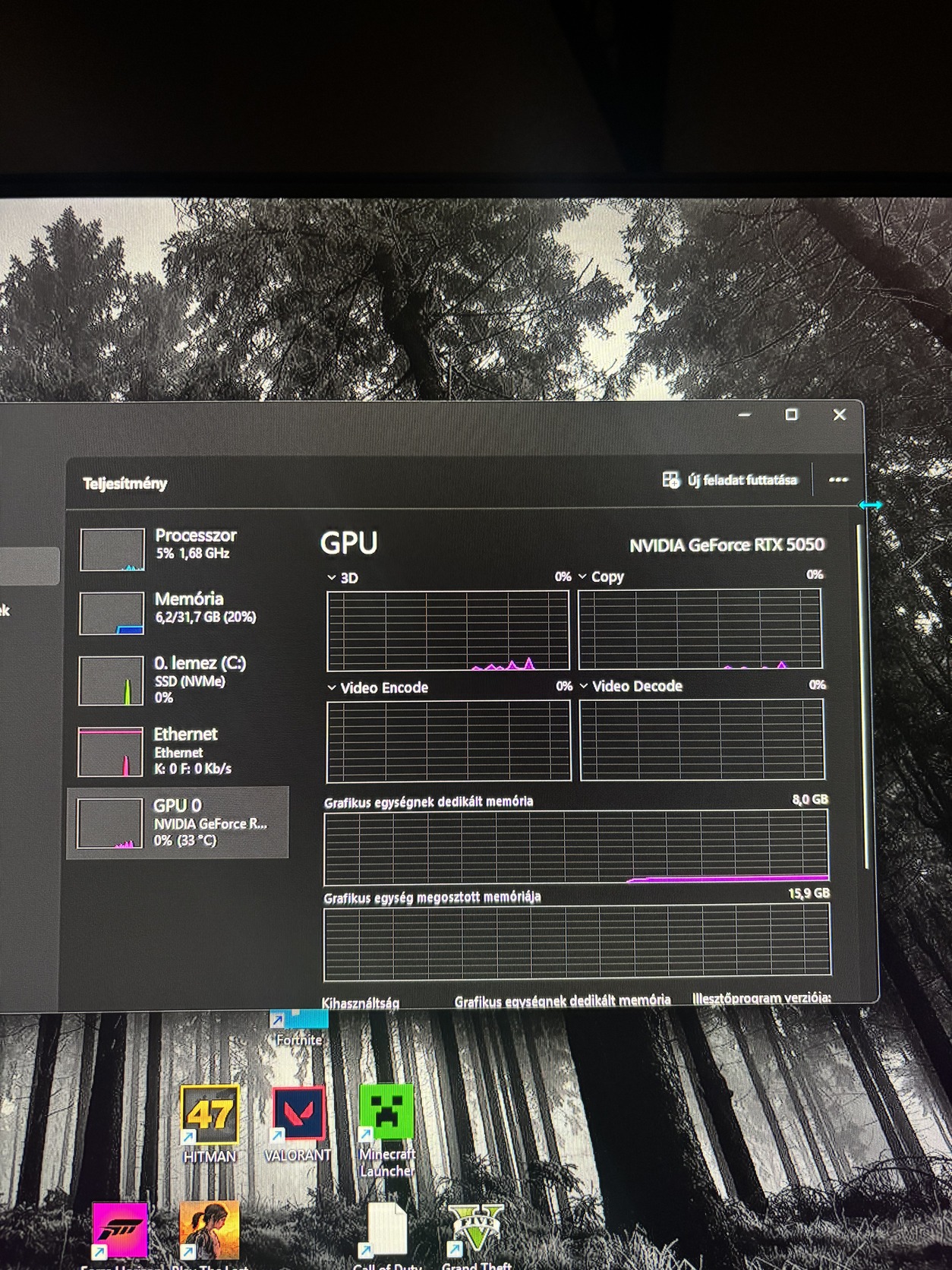This screenshot has height=1270, width=952.
Task: Click Új feladat futtatása button
Action: [x=730, y=480]
